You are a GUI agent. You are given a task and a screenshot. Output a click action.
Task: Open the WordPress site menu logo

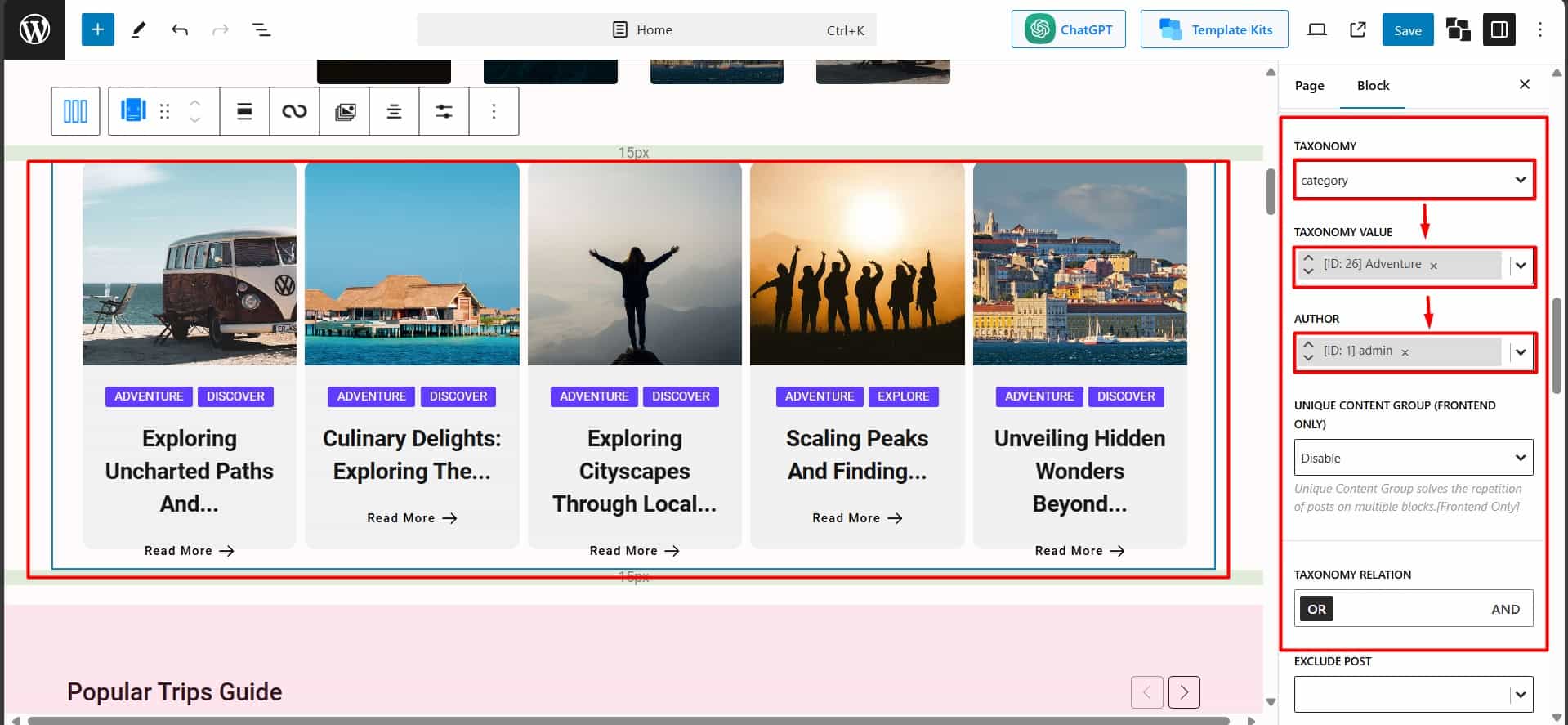click(34, 29)
